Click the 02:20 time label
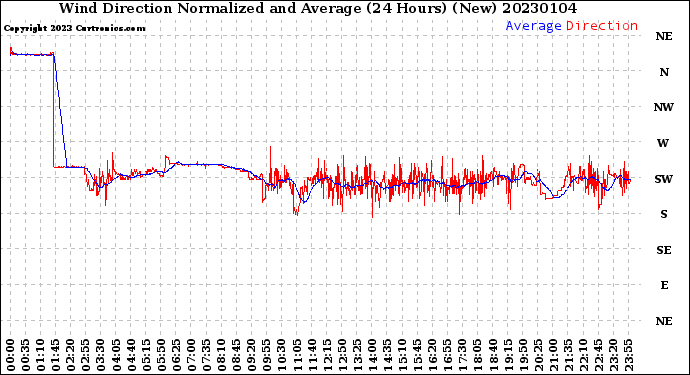This screenshot has width=690, height=375. point(70,355)
